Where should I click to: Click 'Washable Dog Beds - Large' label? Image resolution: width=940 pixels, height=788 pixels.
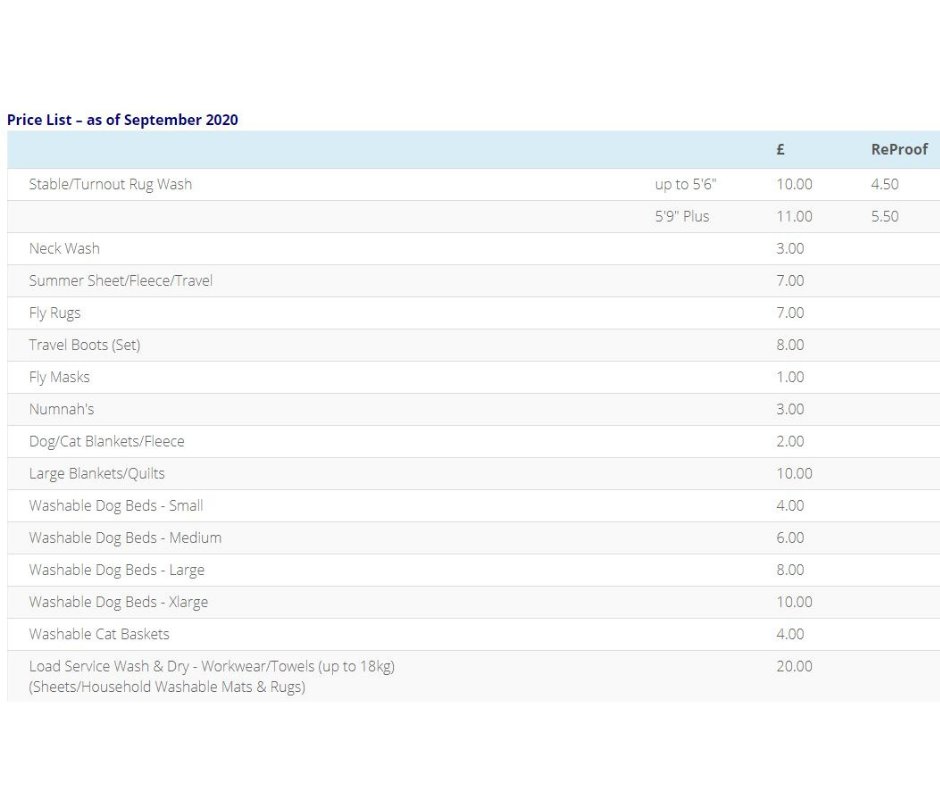pyautogui.click(x=116, y=570)
